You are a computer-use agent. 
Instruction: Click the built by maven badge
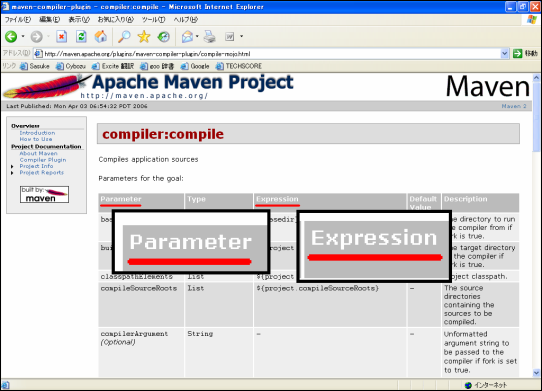point(44,195)
